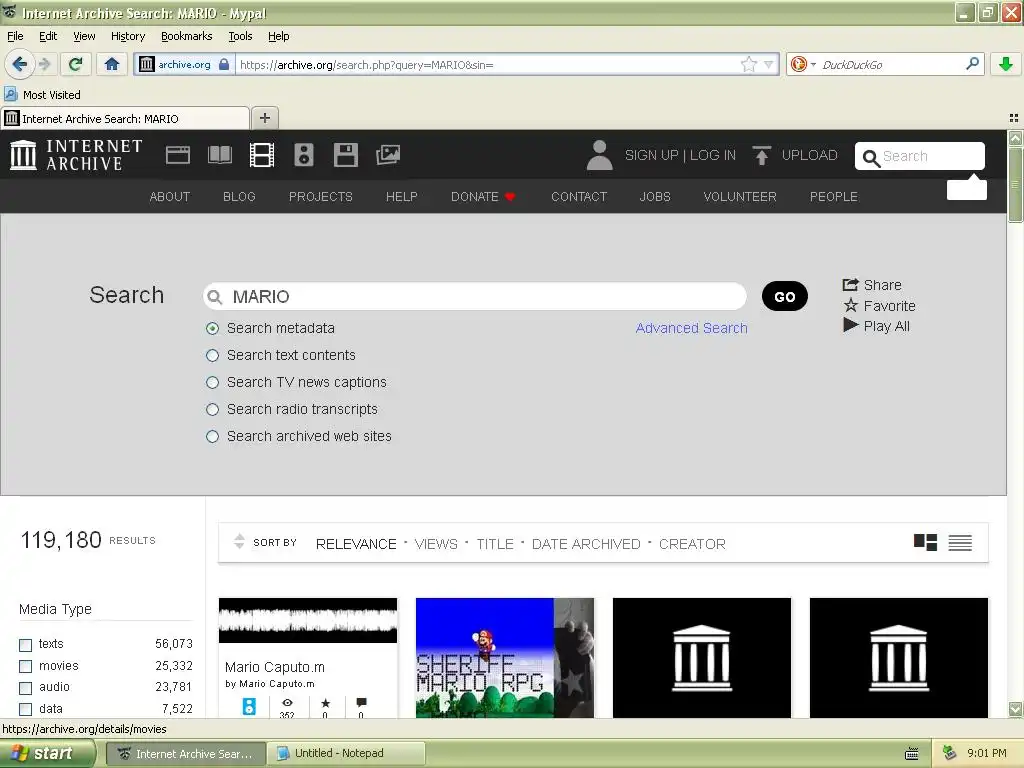Click the DuckDuckGo search magnifier icon

972,63
